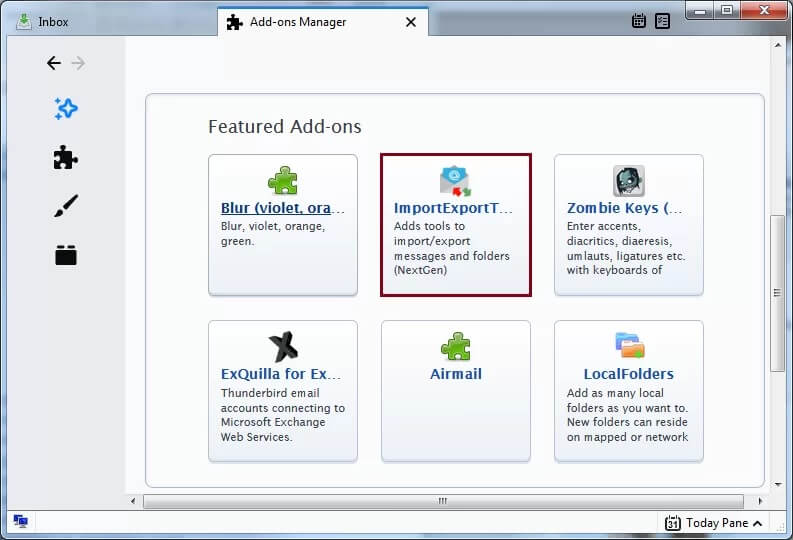Open the Tasks tab icon
Screen dimensions: 793x540
point(663,21)
